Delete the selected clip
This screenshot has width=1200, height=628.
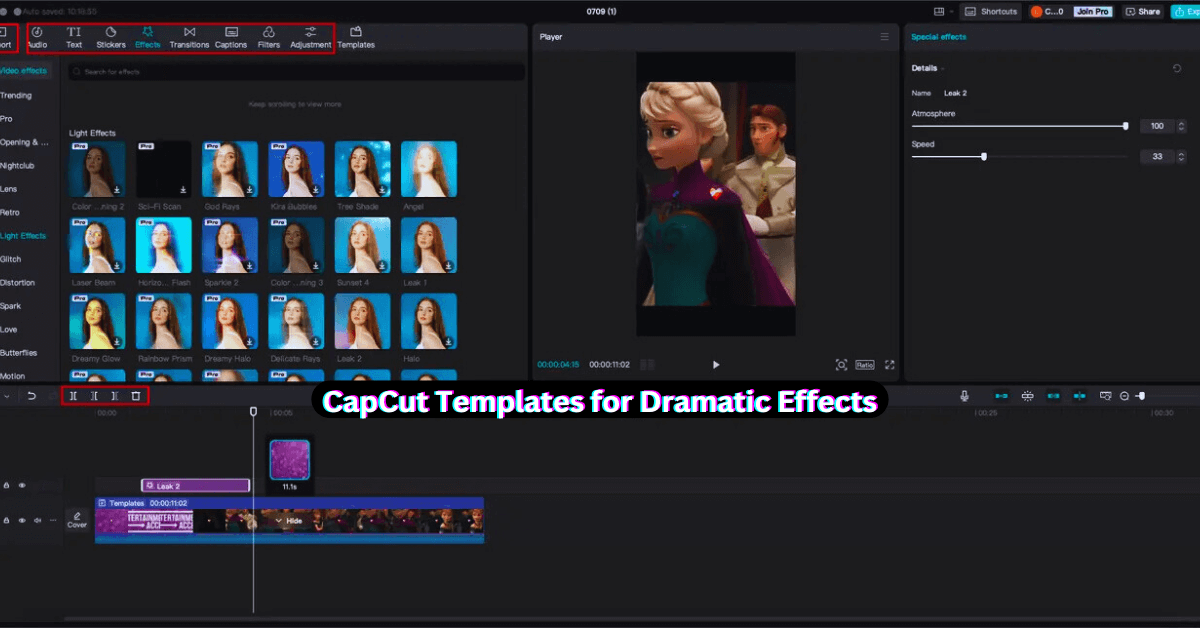pos(136,396)
